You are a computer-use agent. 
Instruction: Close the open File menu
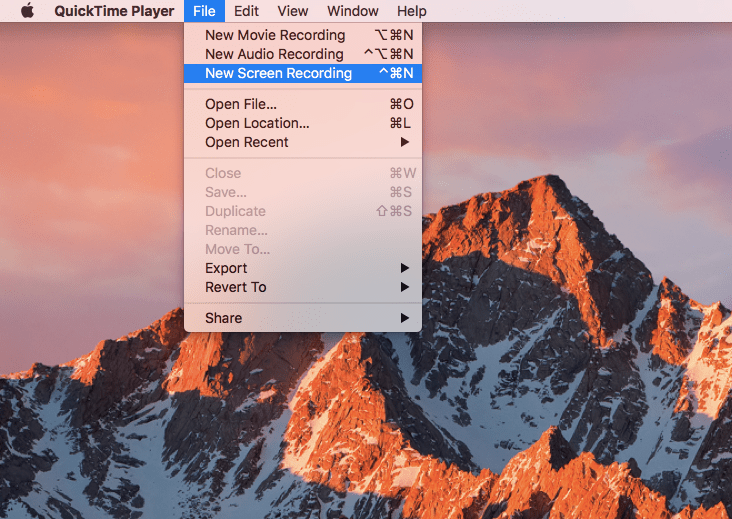[204, 11]
